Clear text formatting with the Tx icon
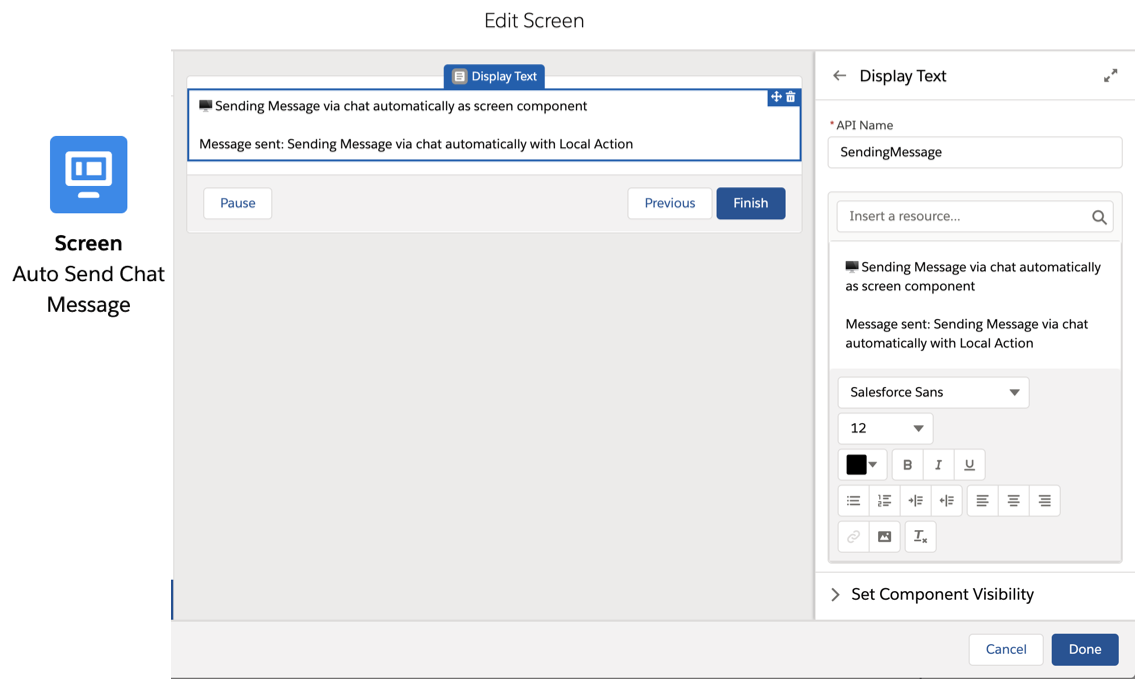 coord(920,536)
